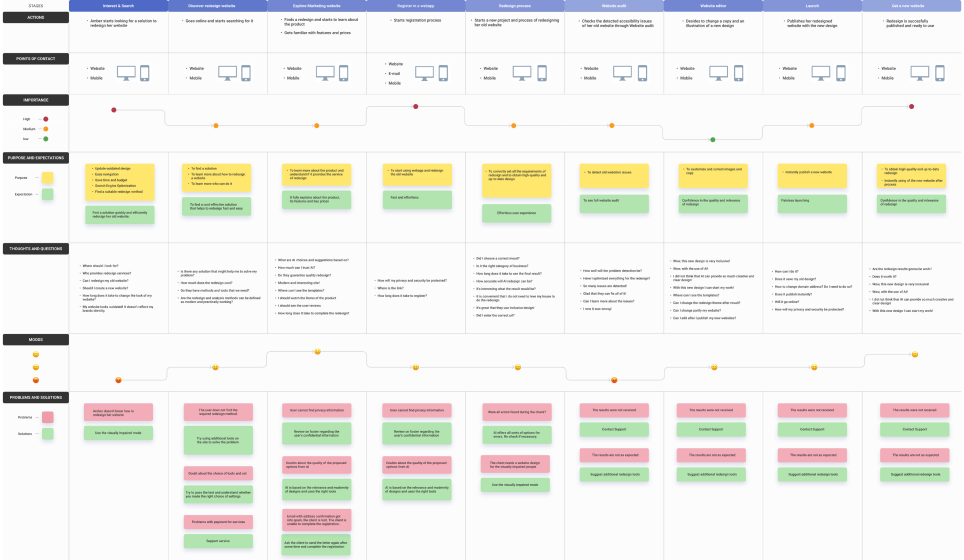Select the desktop icon in the Launch column

click(x=821, y=73)
